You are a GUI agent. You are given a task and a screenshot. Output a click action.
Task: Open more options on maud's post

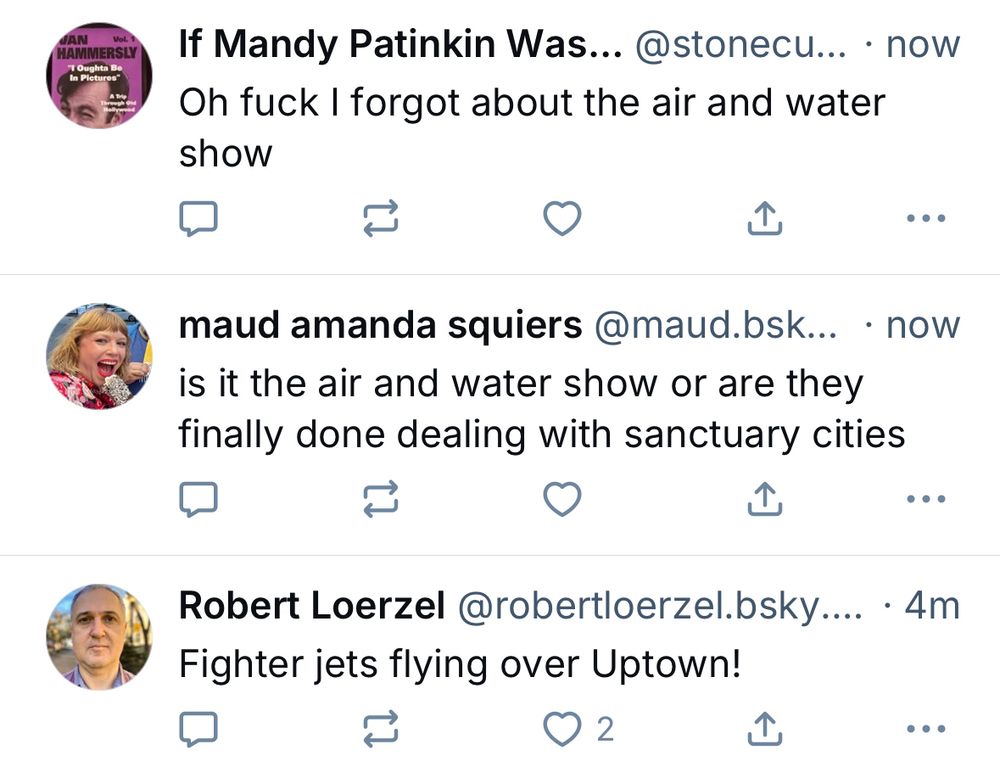[x=925, y=498]
